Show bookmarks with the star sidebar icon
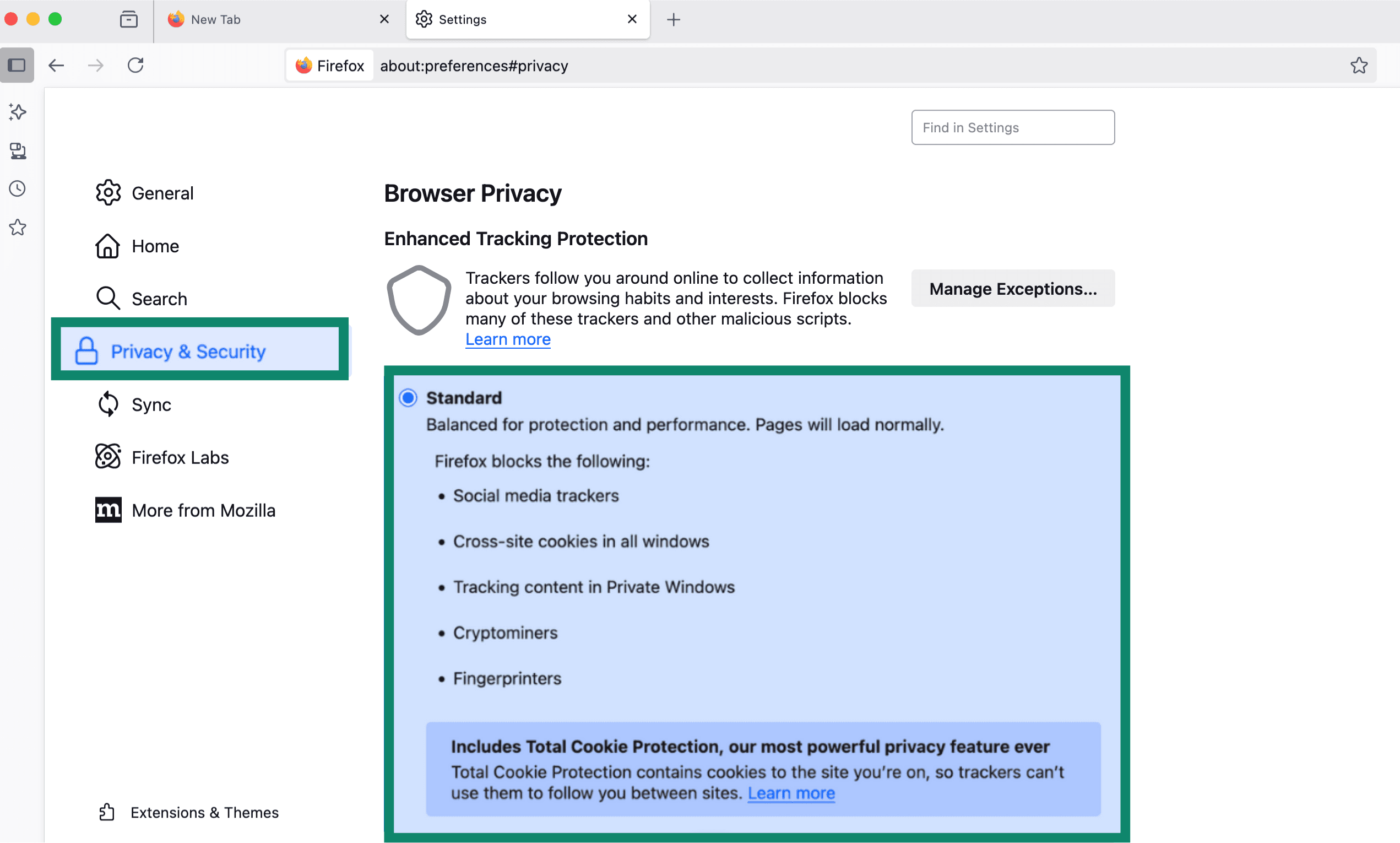 [17, 227]
